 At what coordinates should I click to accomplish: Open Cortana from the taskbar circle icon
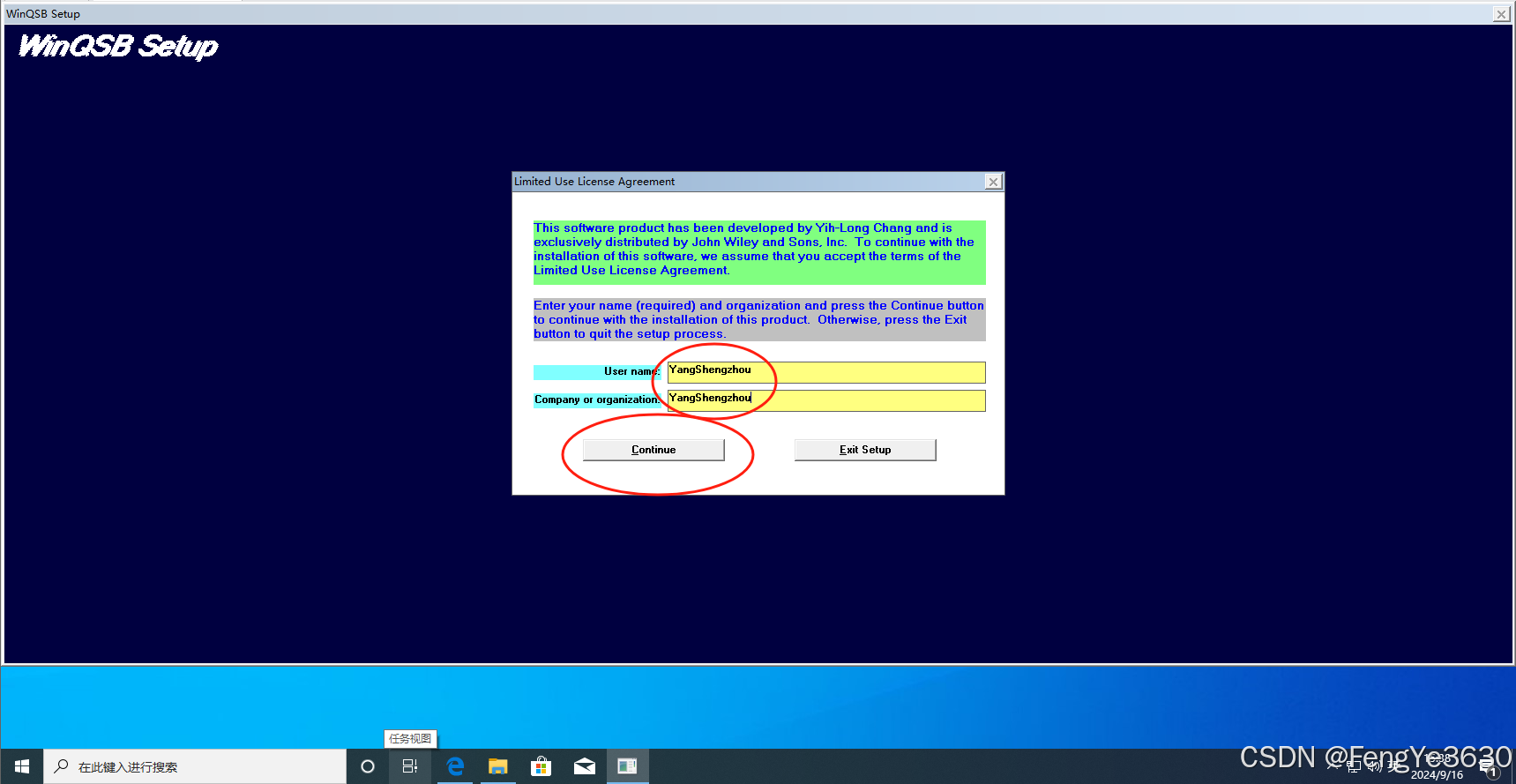click(x=368, y=766)
